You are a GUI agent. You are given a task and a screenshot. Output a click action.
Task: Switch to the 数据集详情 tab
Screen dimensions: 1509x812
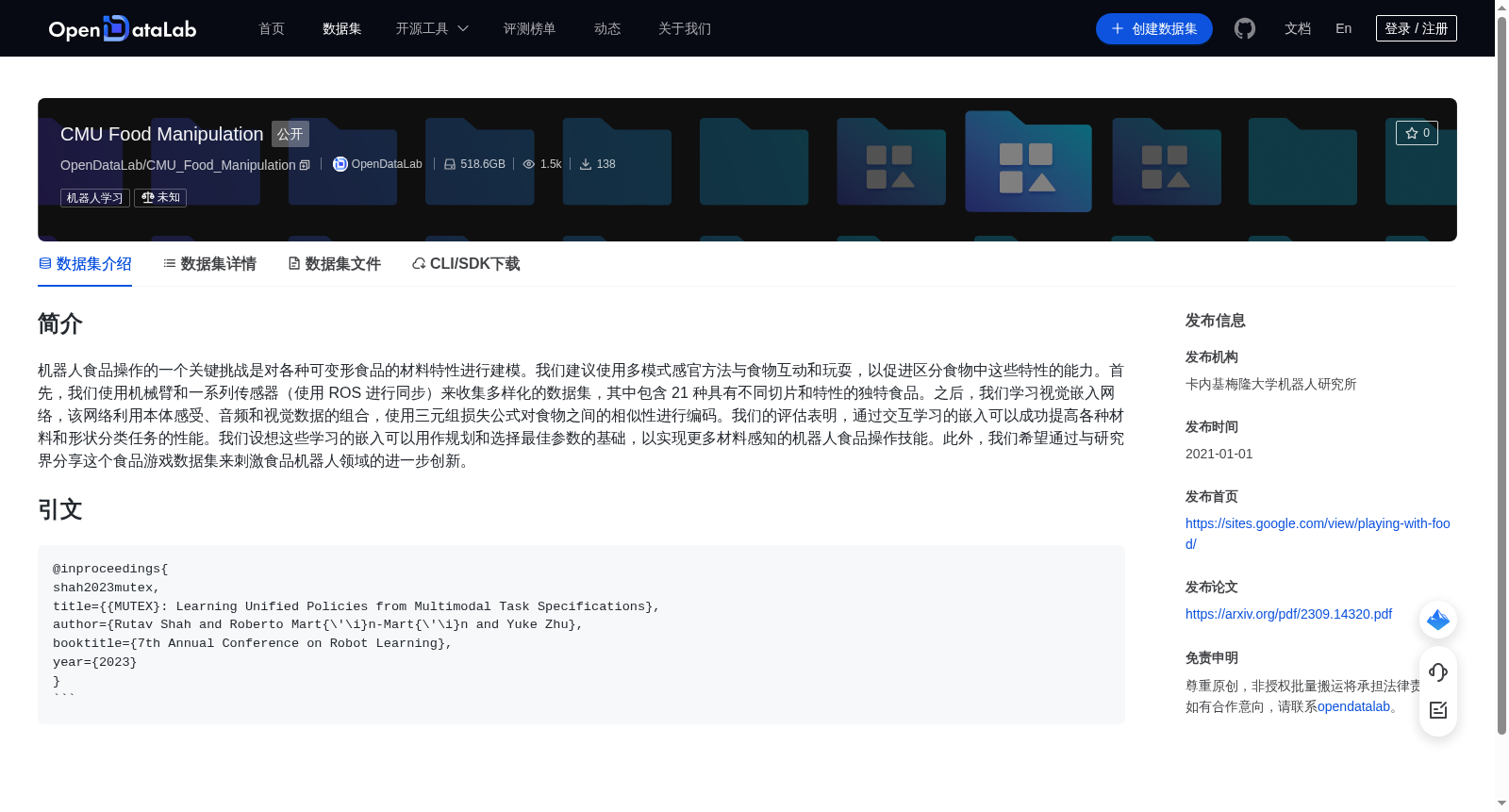click(x=209, y=264)
